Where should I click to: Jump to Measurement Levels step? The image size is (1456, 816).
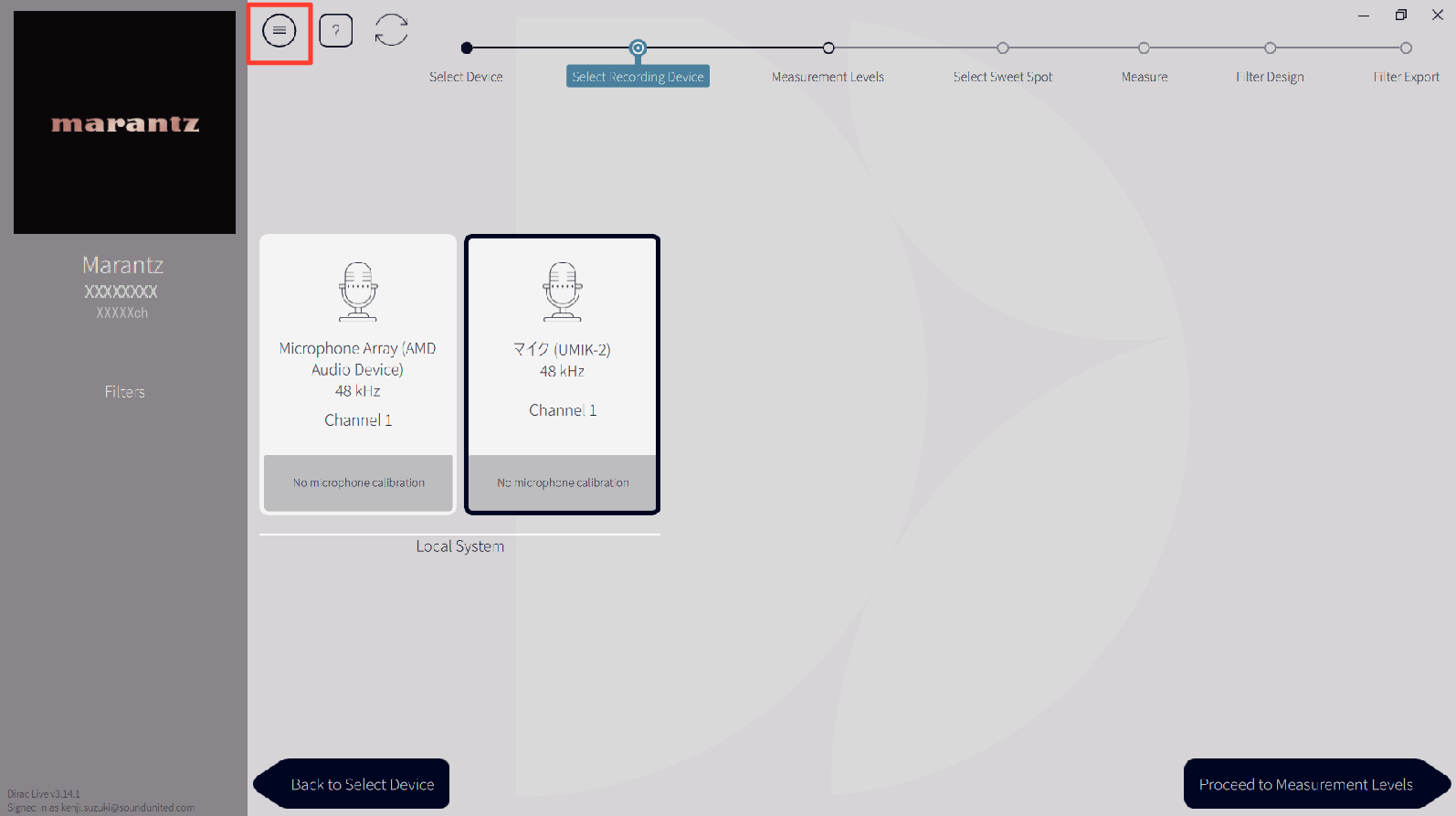tap(828, 77)
